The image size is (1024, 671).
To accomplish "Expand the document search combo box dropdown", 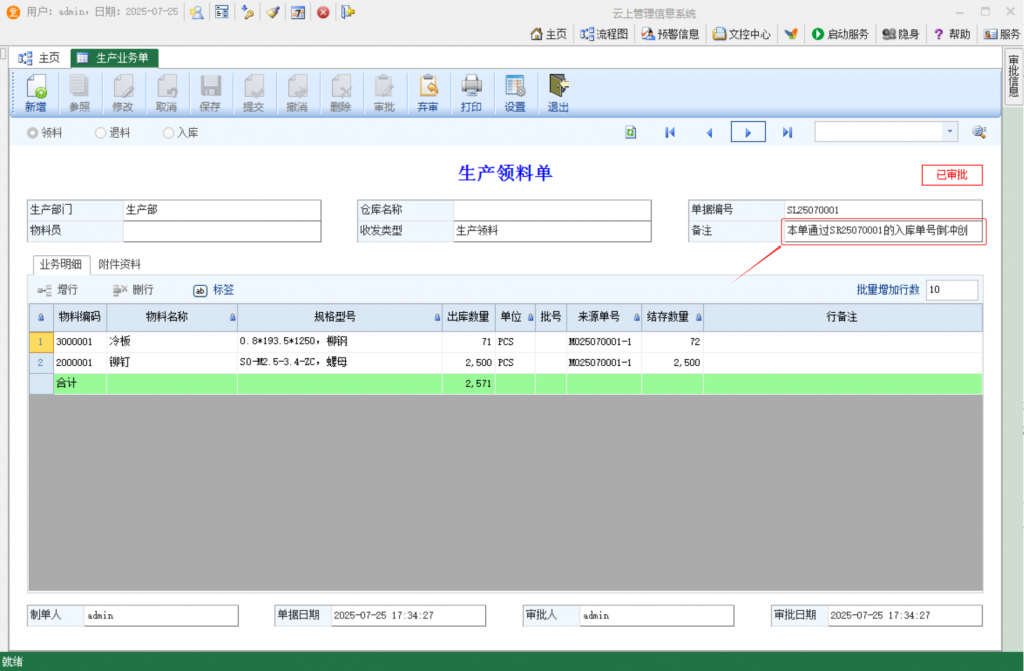I will pos(950,132).
